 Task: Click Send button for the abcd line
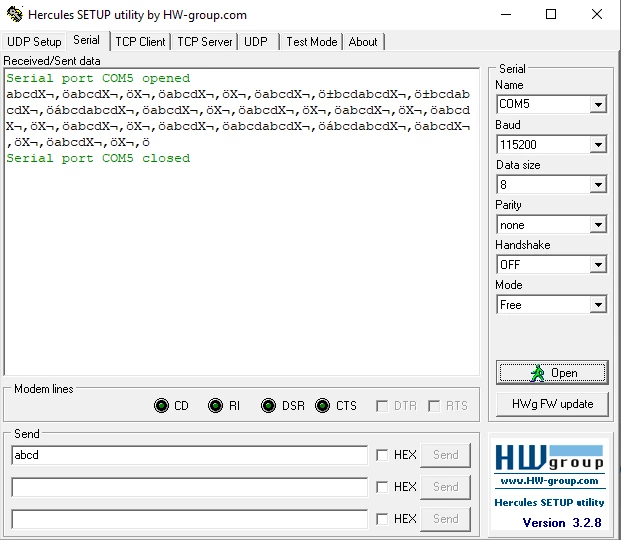pos(446,455)
